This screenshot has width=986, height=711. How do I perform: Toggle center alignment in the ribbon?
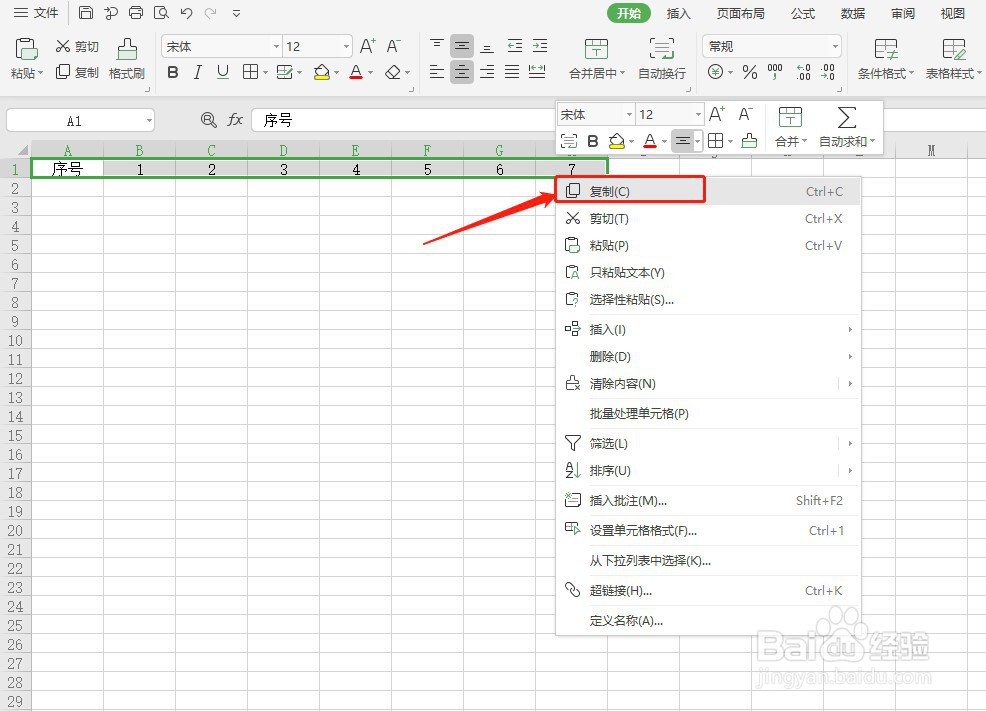(462, 72)
